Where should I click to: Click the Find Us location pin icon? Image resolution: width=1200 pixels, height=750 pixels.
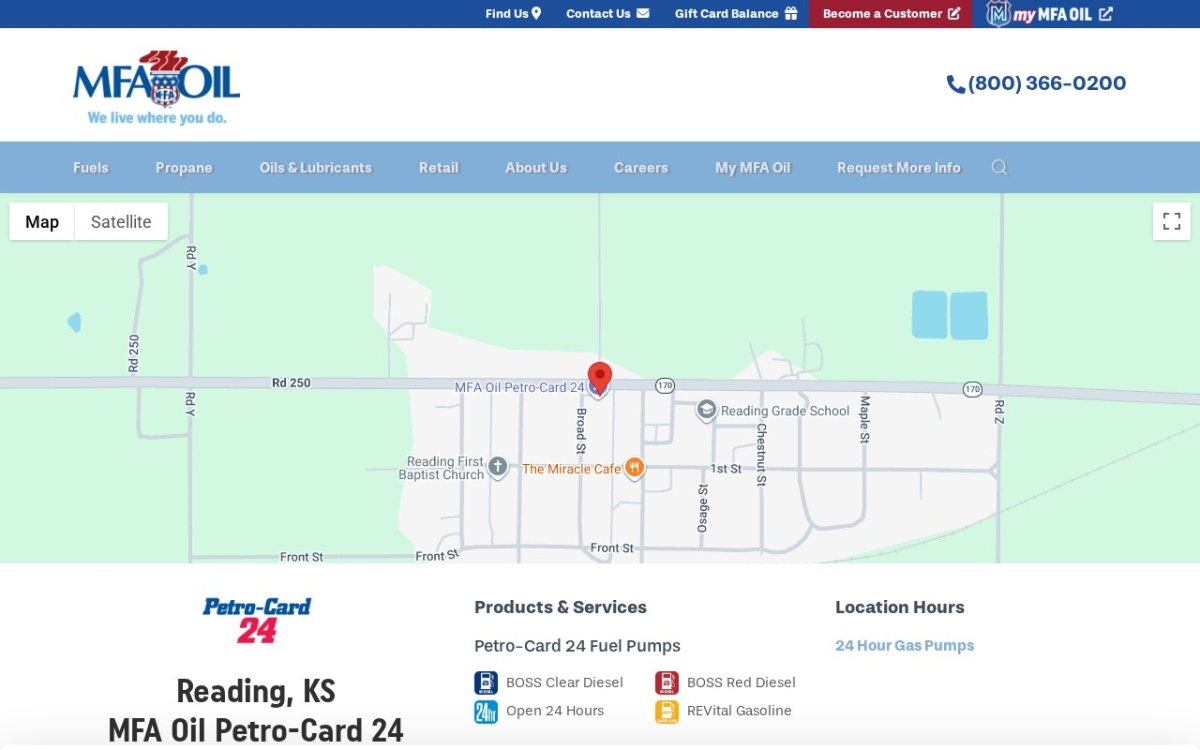(x=536, y=13)
